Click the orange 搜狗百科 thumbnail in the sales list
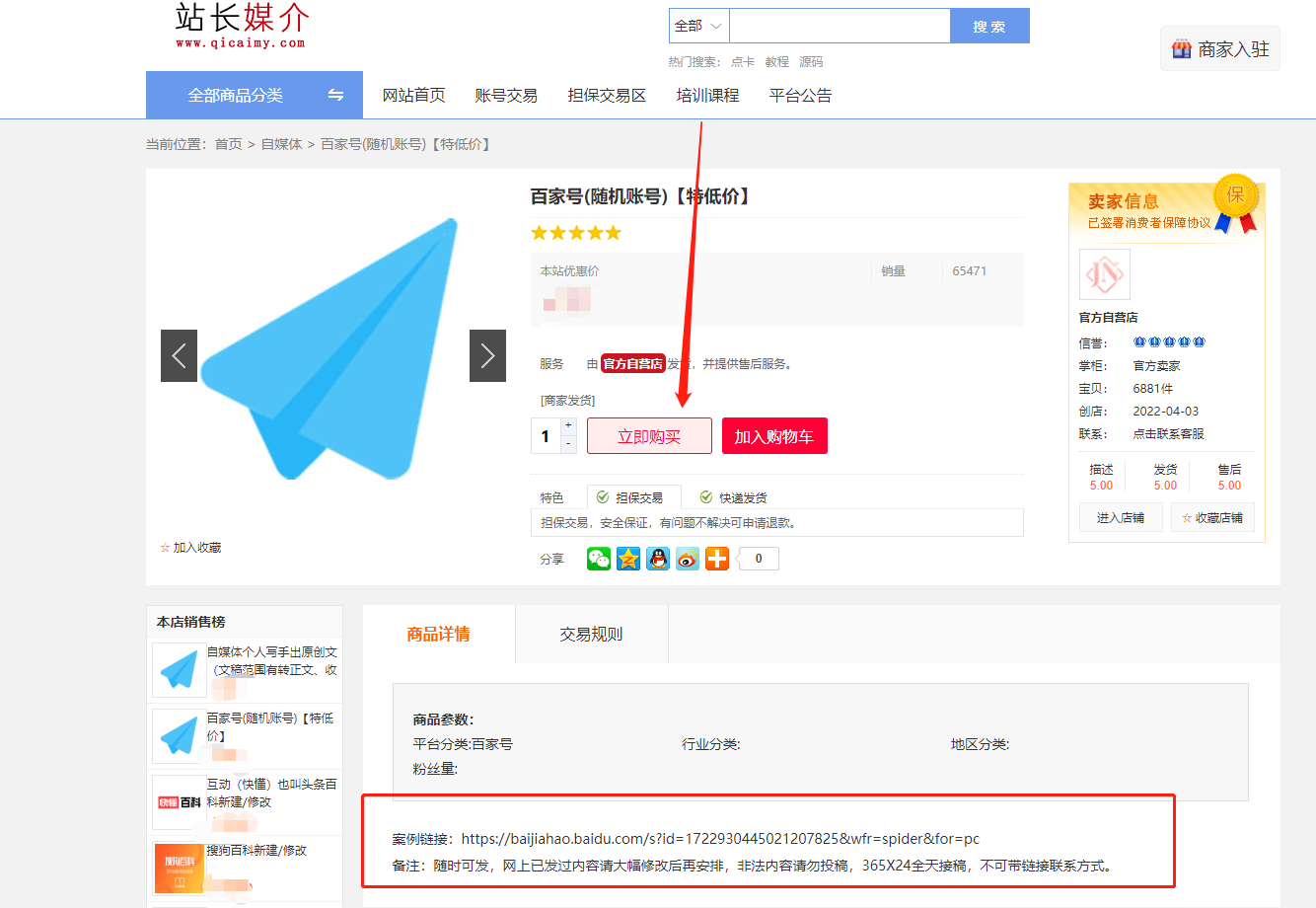Screen dimensions: 1316x908 179,869
